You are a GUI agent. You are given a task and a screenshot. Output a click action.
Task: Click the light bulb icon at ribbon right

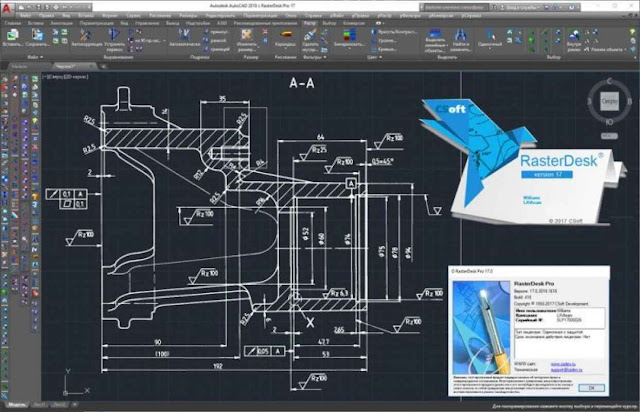(x=633, y=31)
